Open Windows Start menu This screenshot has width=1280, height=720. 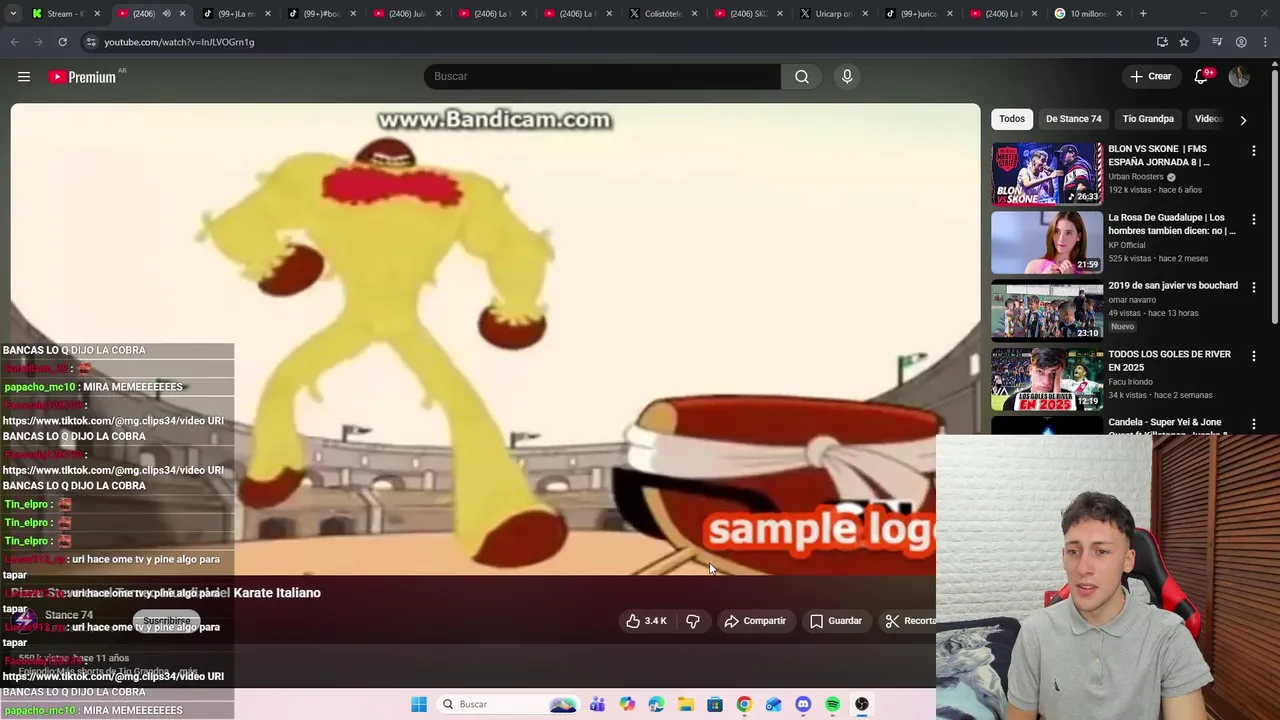click(x=419, y=704)
